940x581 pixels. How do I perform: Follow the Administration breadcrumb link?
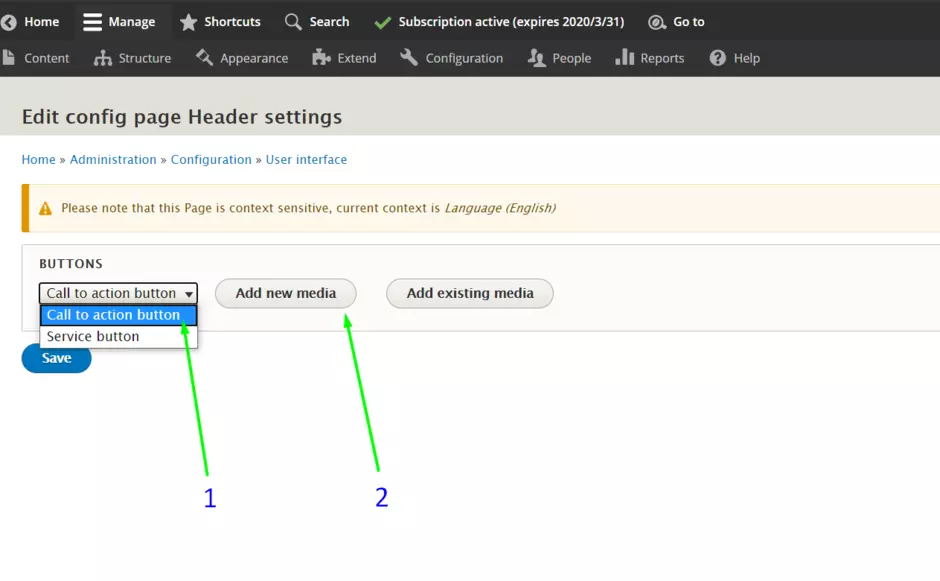[113, 160]
